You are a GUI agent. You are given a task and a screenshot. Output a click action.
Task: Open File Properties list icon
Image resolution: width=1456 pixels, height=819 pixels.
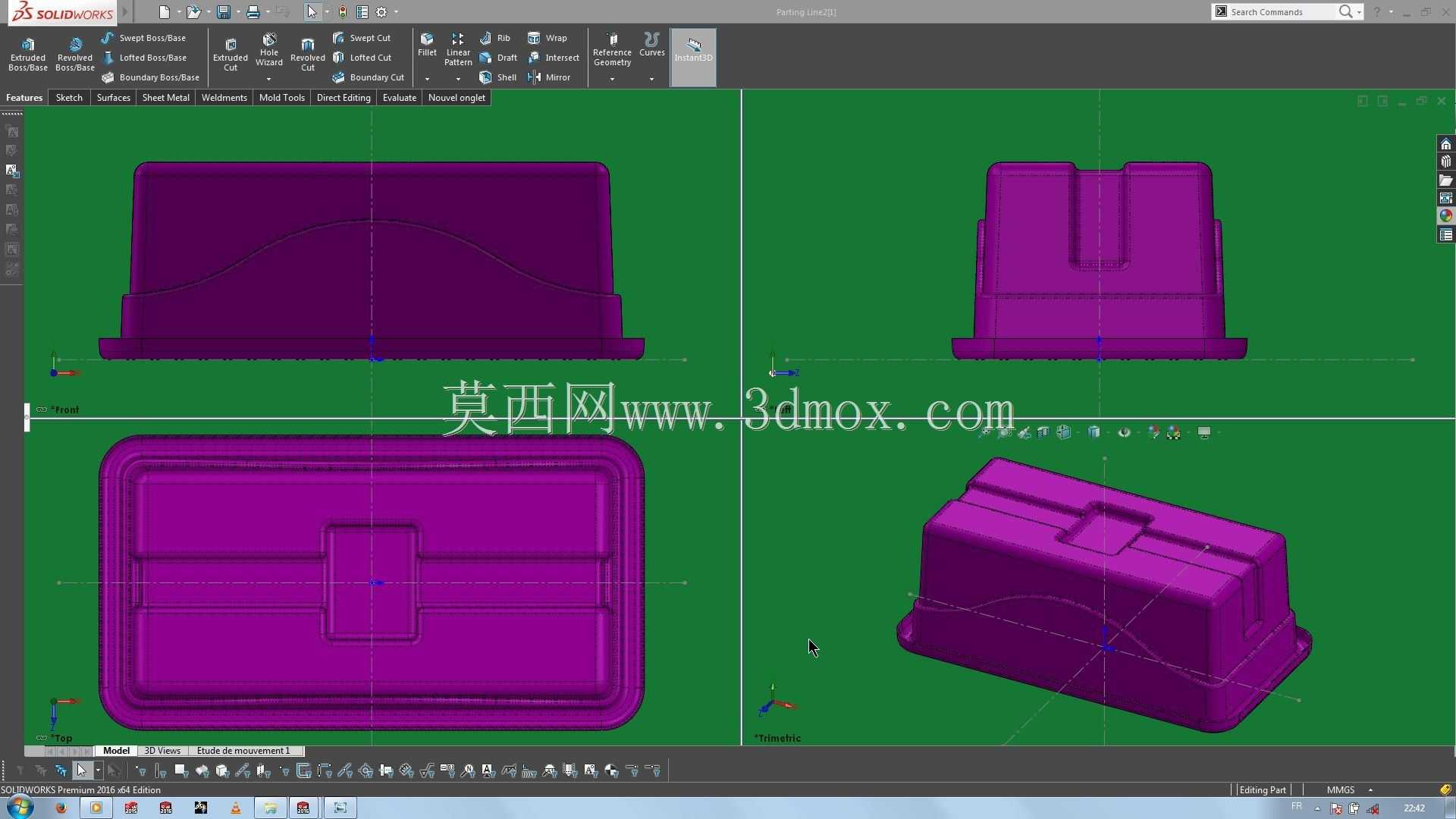coord(362,12)
